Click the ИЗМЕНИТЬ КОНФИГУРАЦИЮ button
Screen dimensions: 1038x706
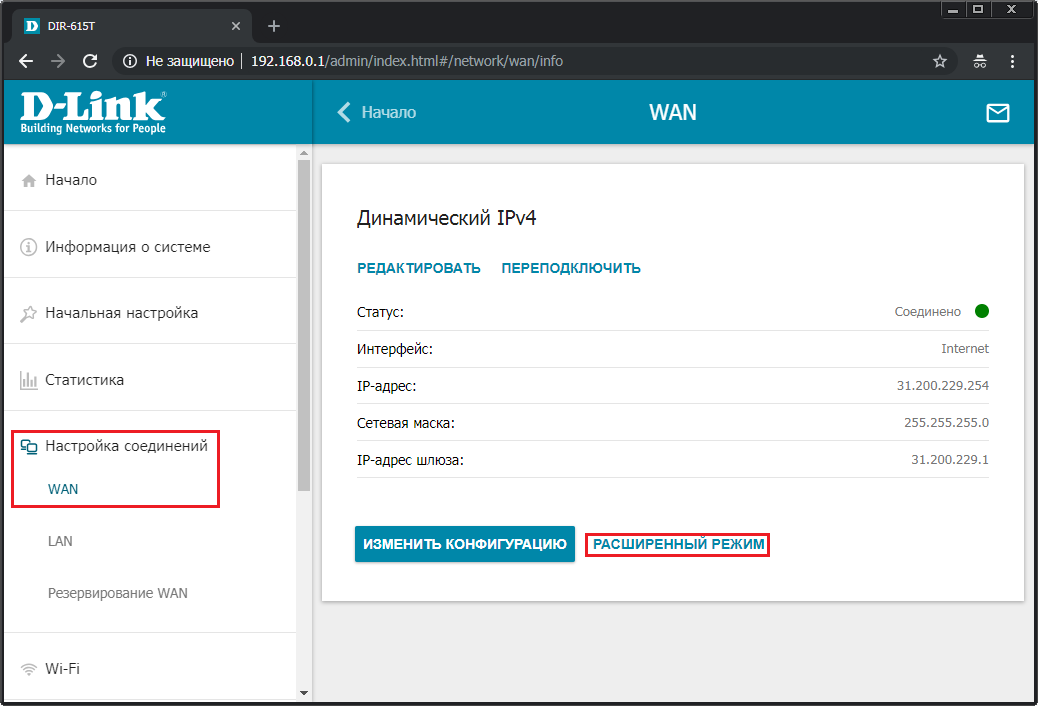465,544
